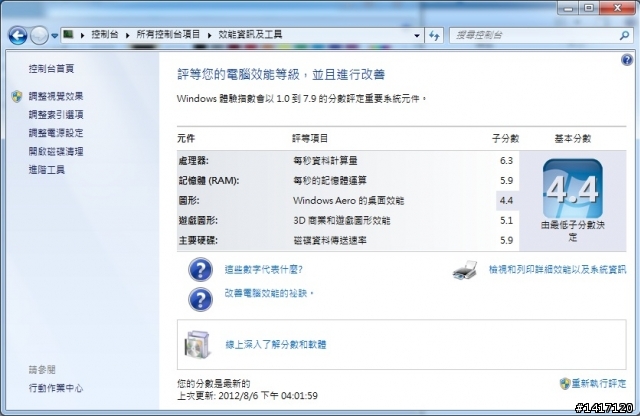This screenshot has height=416, width=640.
Task: Click the 處理器 component label
Action: (x=193, y=160)
